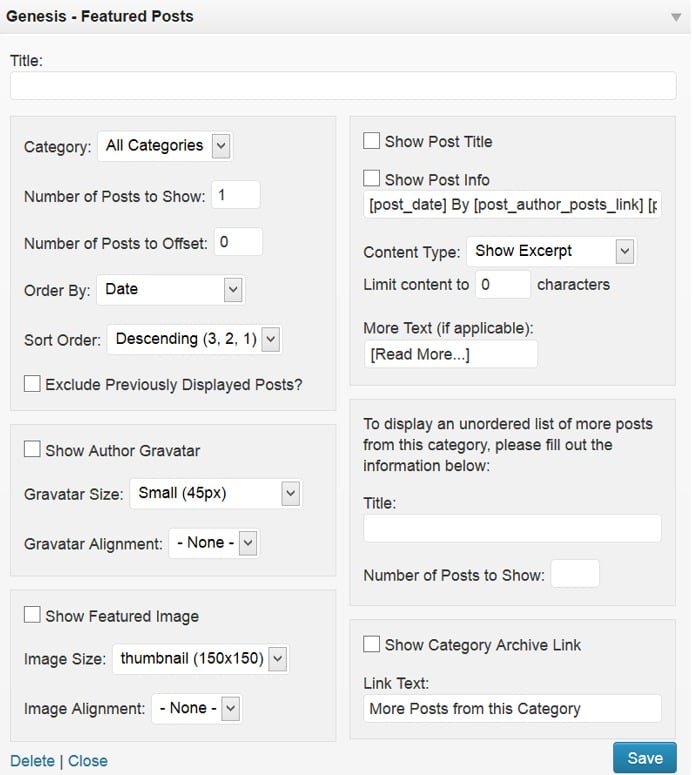693x775 pixels.
Task: Click the More Text field with Read More
Action: 451,354
